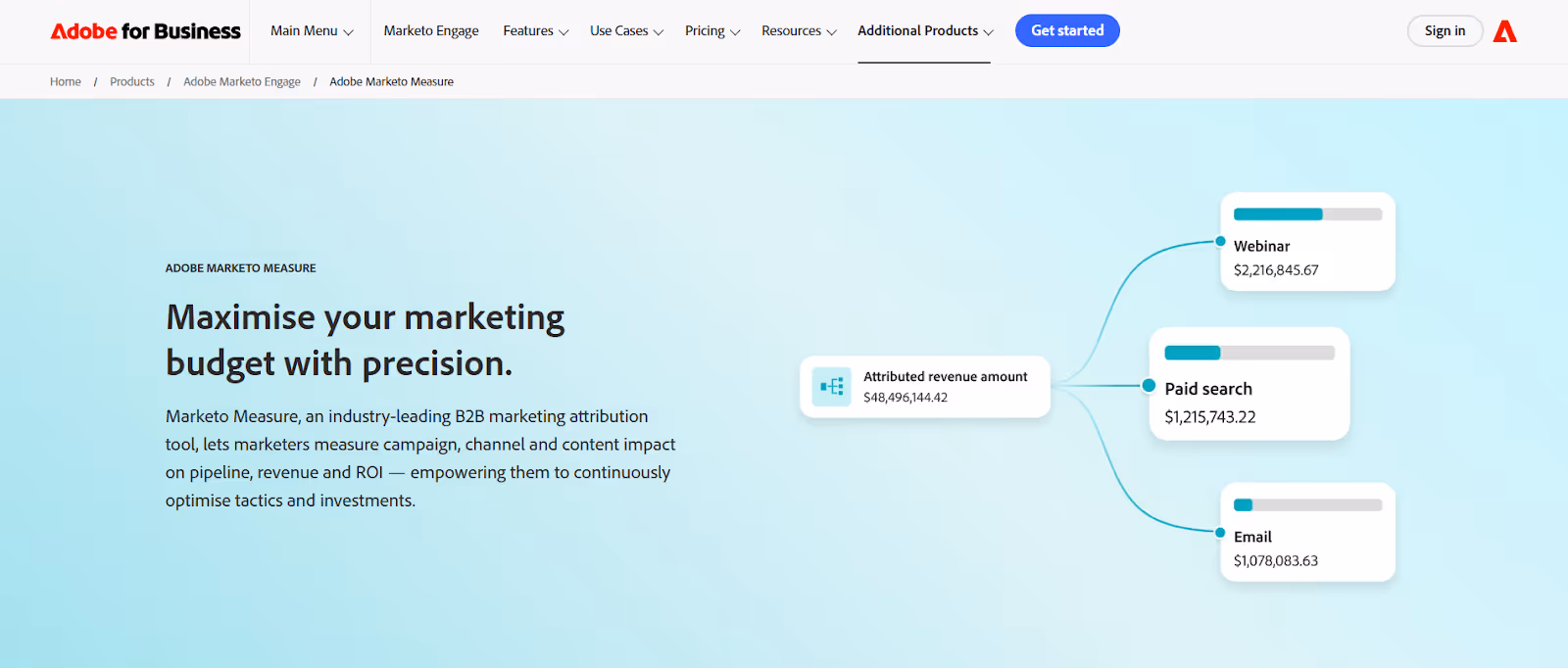Click the Webinar label in card

click(x=1261, y=247)
